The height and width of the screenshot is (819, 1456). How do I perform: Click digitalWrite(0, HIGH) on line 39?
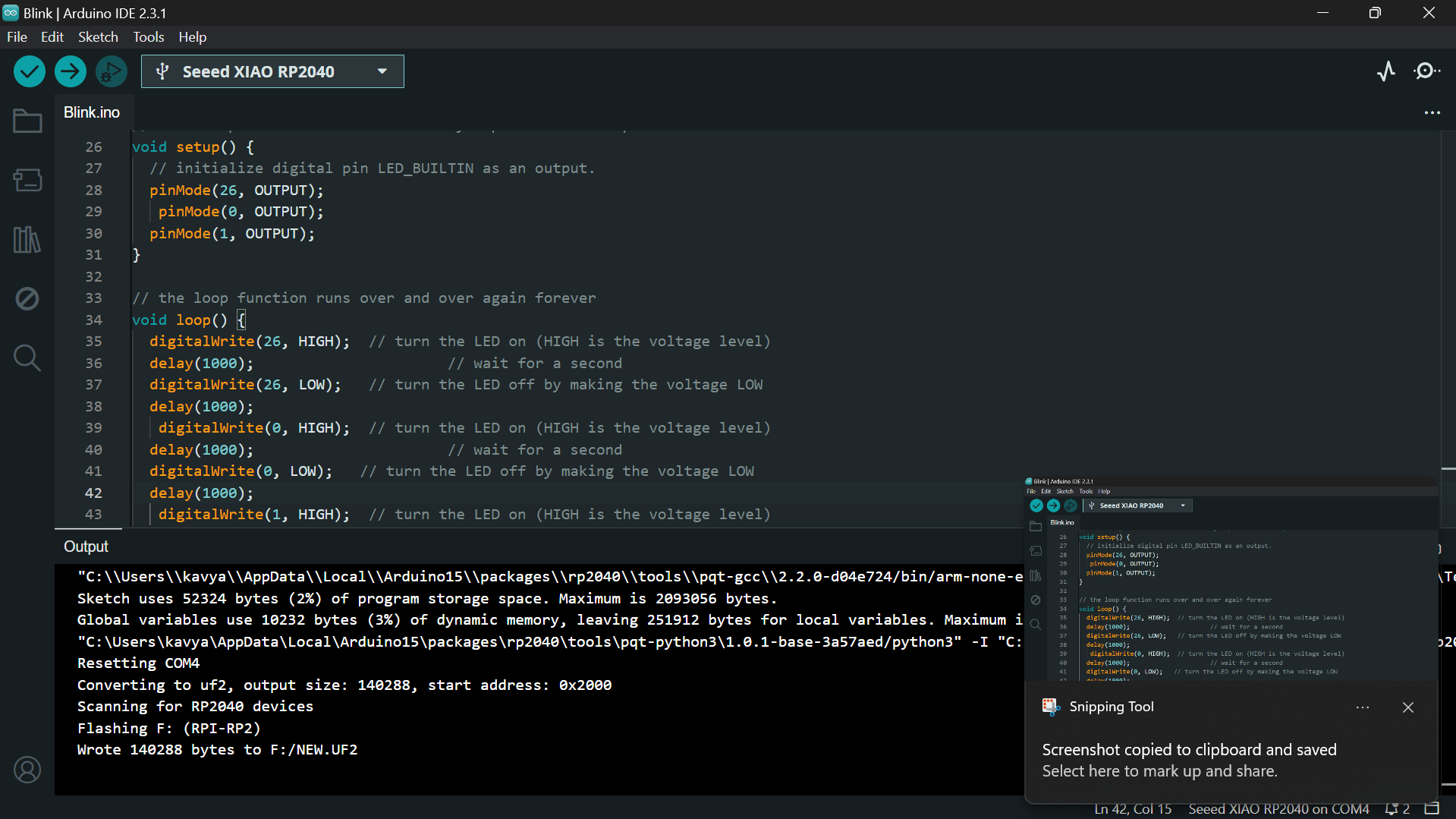pos(254,428)
